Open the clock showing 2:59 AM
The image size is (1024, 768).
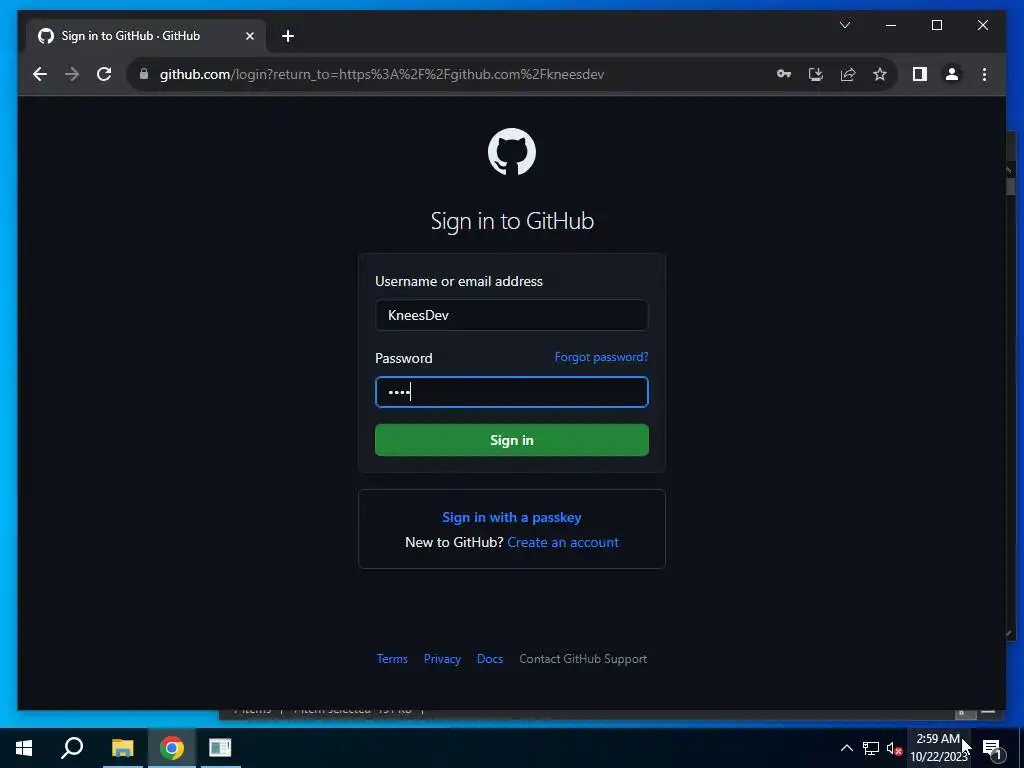[x=938, y=748]
